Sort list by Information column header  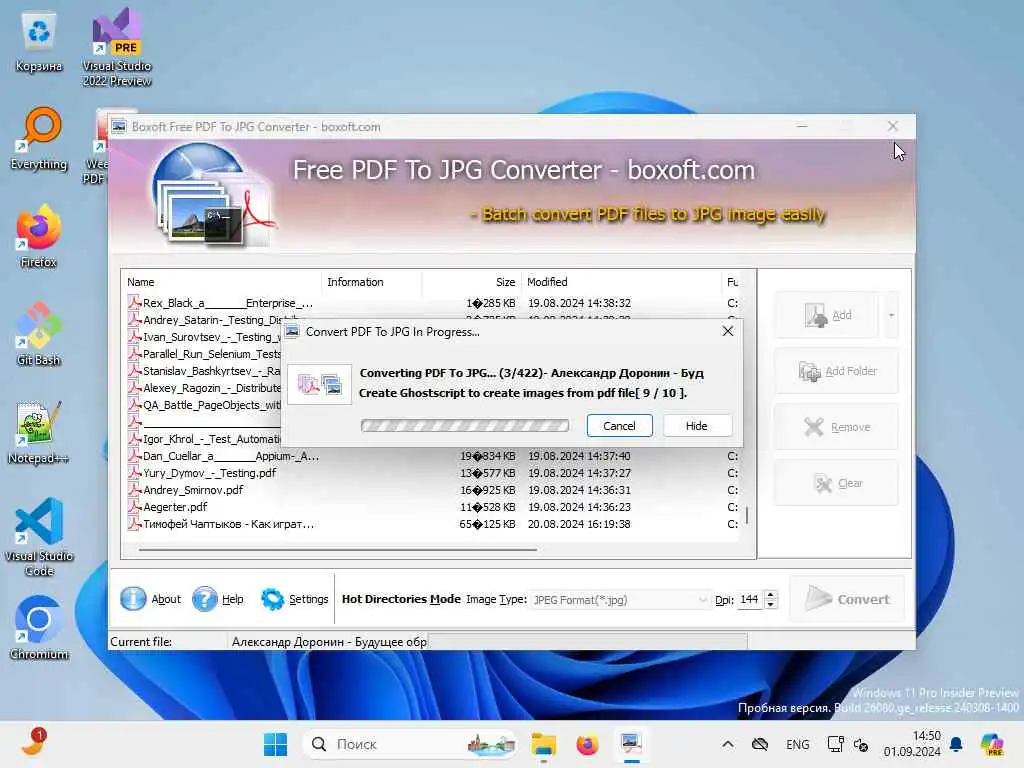[x=372, y=282]
